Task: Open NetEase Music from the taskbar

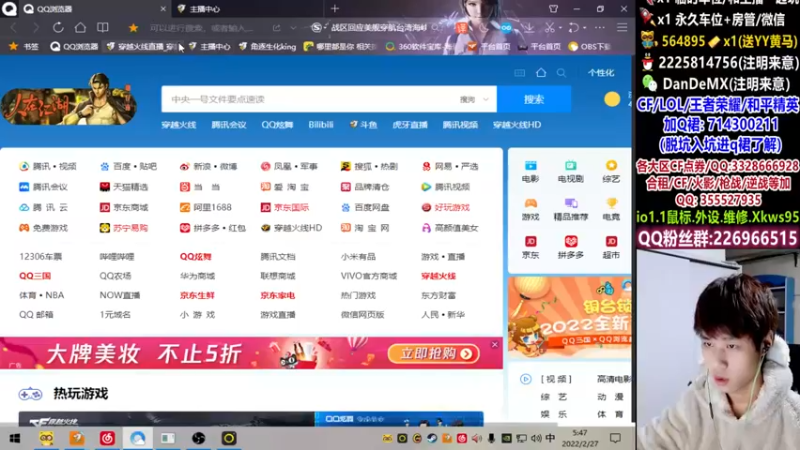Action: point(107,438)
